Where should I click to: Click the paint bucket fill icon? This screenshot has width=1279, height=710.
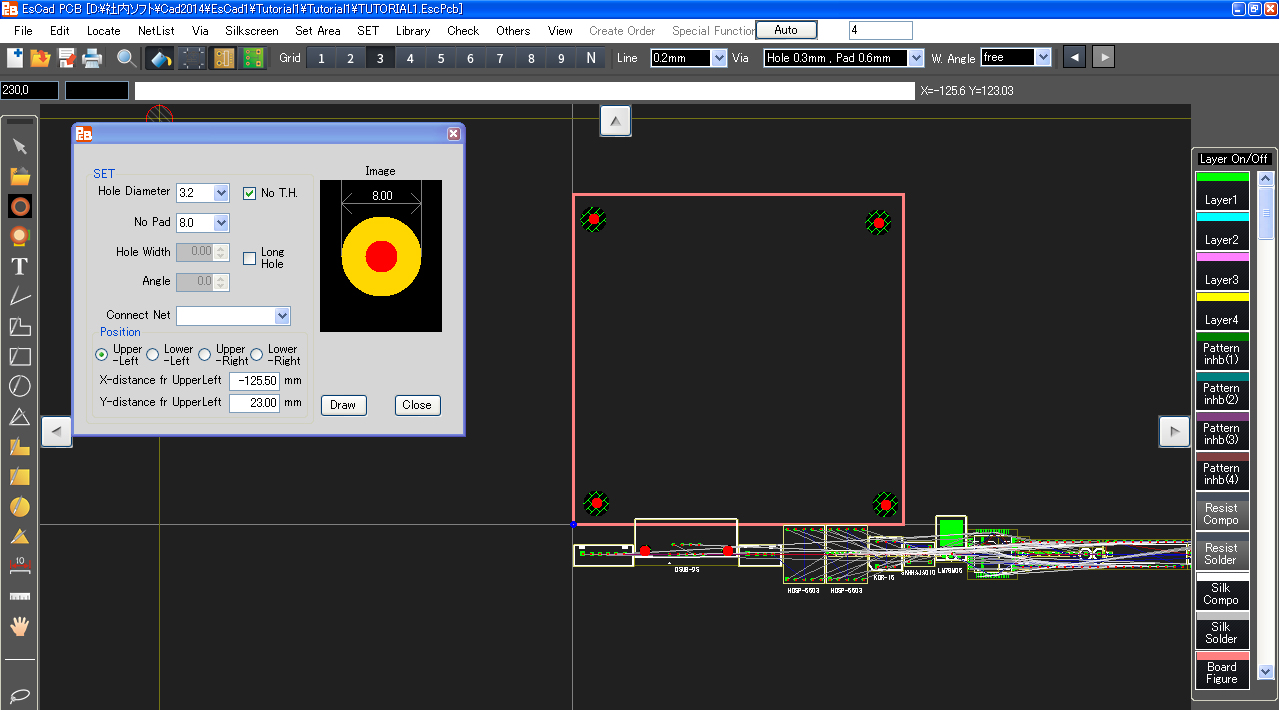[x=160, y=58]
